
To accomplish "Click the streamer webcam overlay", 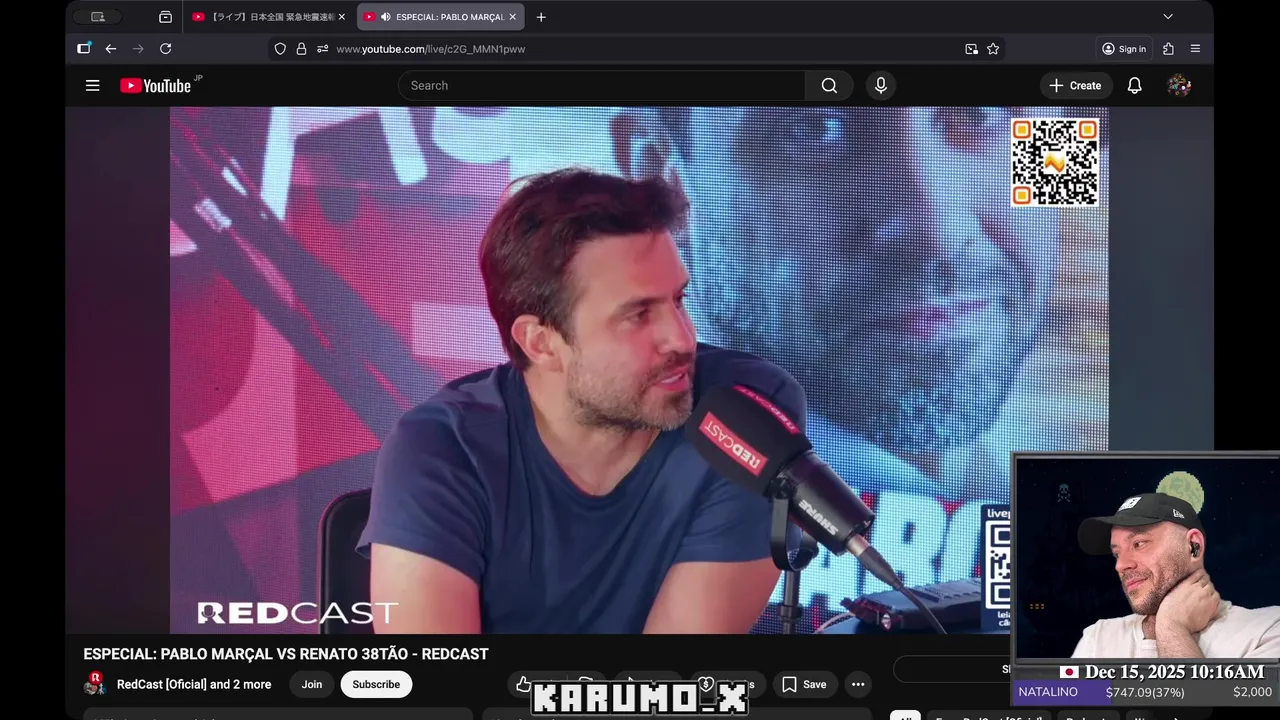I will [1146, 558].
